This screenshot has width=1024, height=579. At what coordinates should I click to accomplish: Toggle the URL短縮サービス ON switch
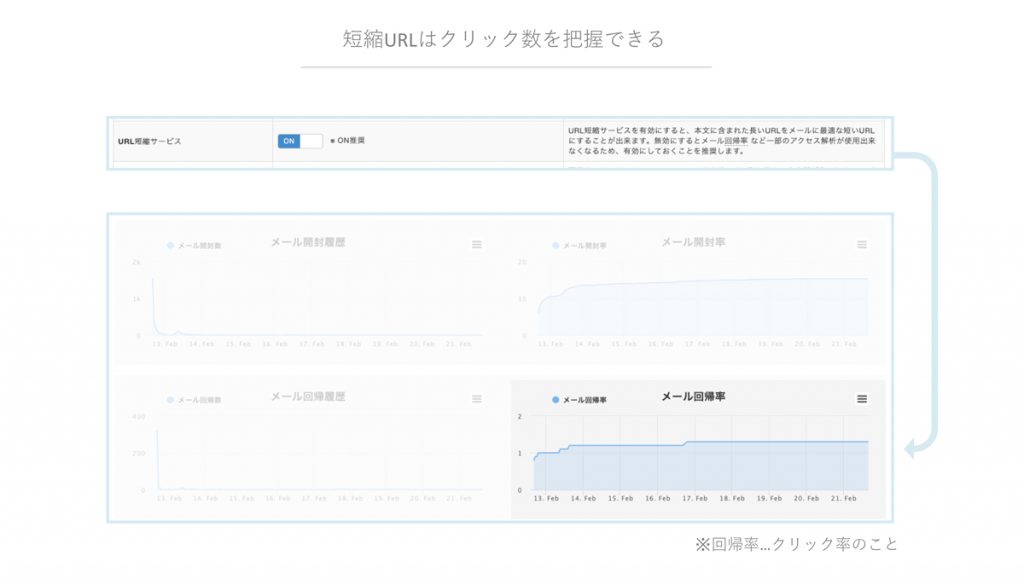[x=300, y=141]
